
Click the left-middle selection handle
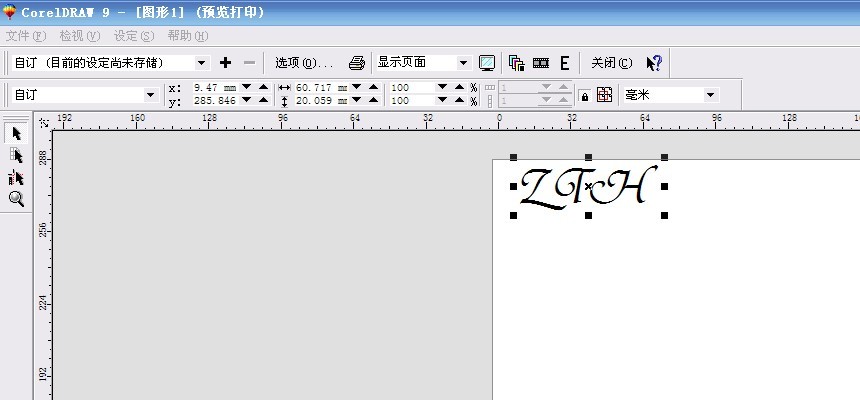point(513,187)
